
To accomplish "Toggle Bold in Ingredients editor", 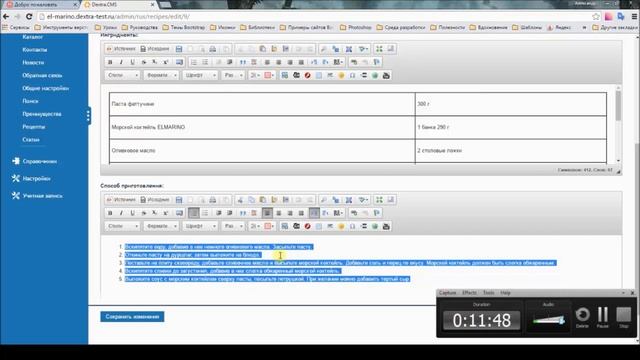I will 110,62.
